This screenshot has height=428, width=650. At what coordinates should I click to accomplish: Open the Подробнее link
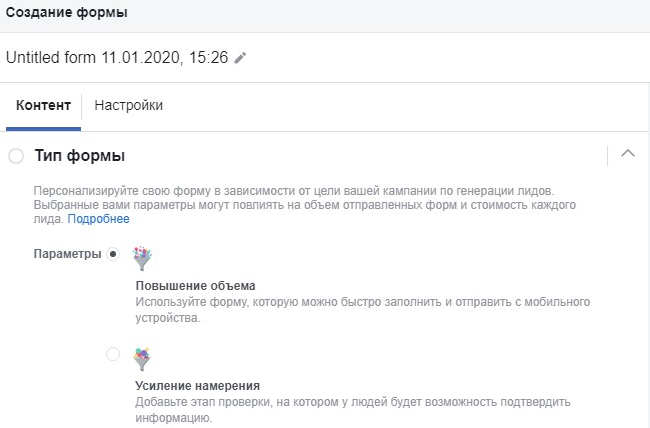click(x=98, y=219)
